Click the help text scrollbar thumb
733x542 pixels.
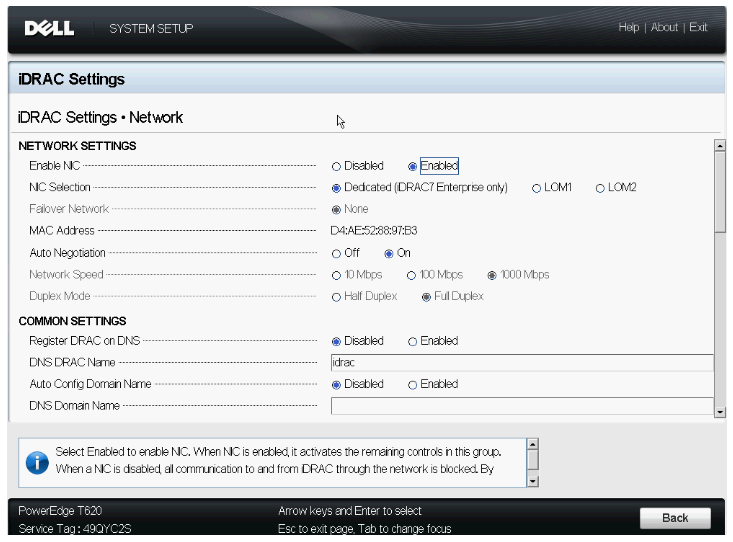tap(532, 460)
